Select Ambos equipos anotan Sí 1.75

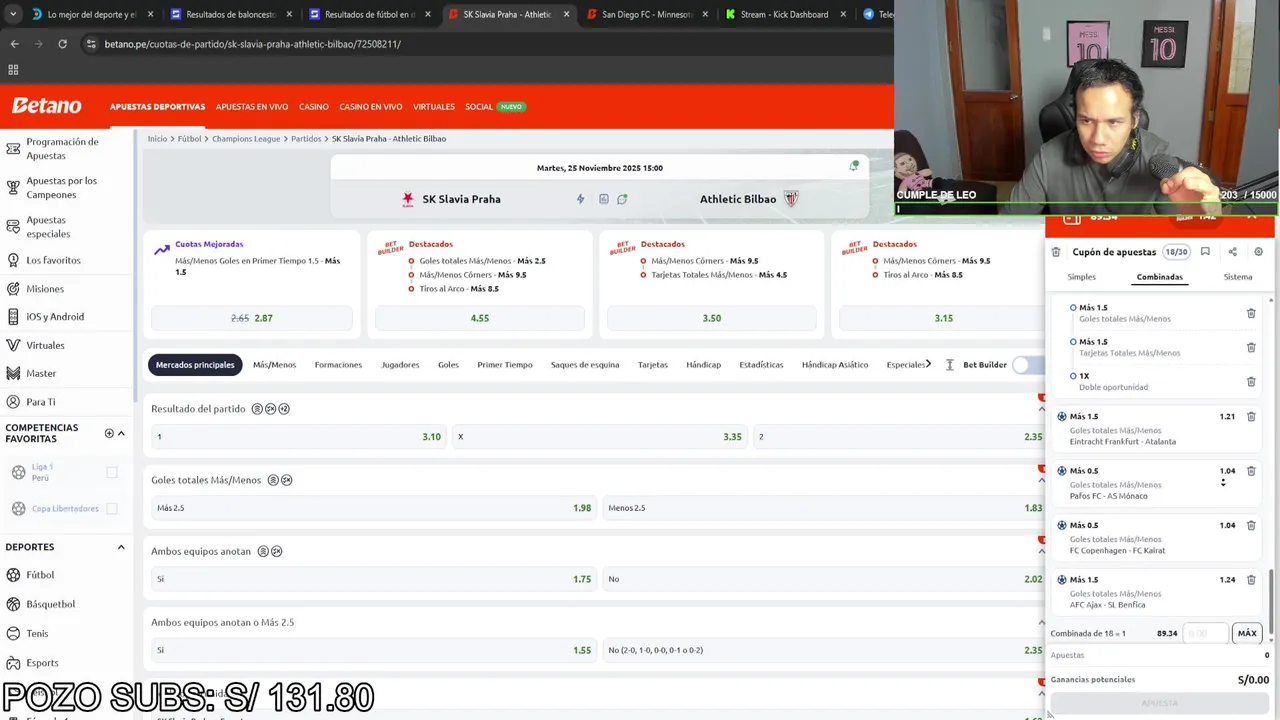click(373, 579)
